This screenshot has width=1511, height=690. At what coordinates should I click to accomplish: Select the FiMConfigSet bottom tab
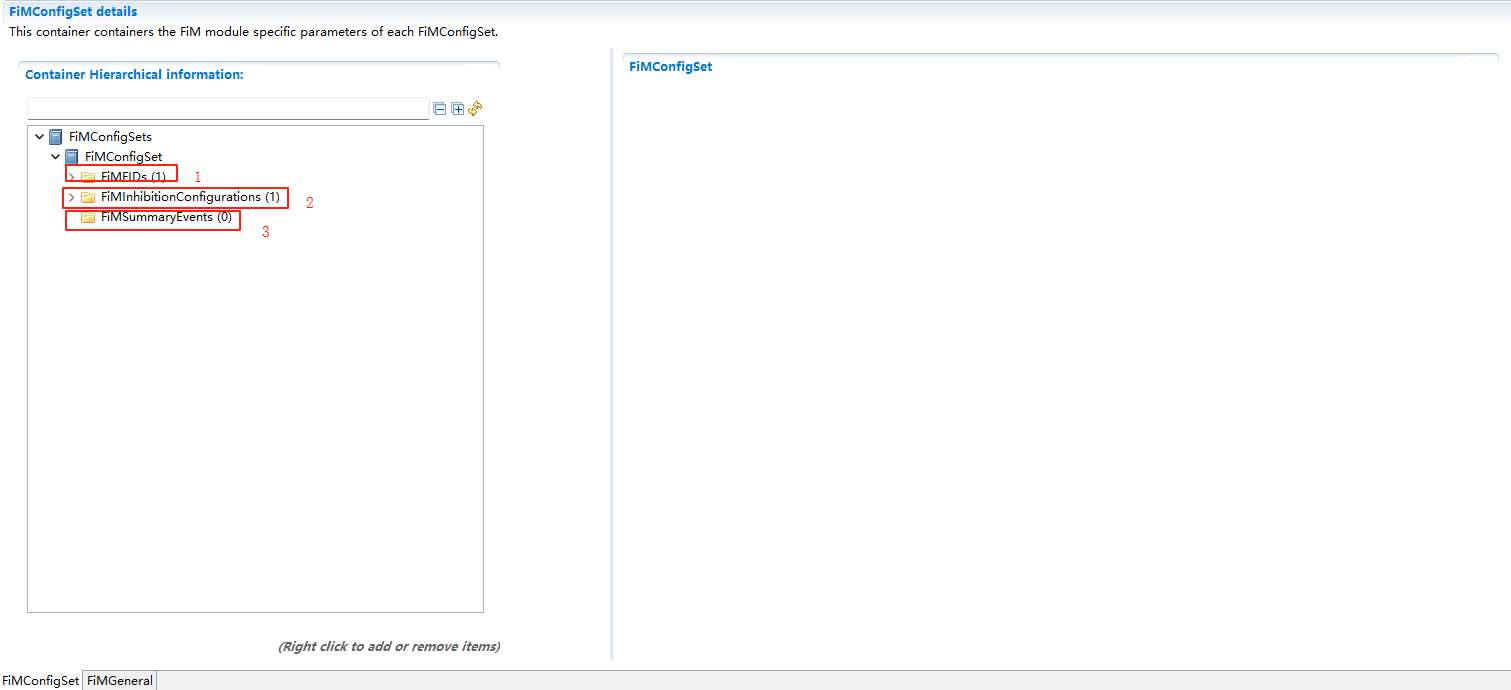point(41,681)
